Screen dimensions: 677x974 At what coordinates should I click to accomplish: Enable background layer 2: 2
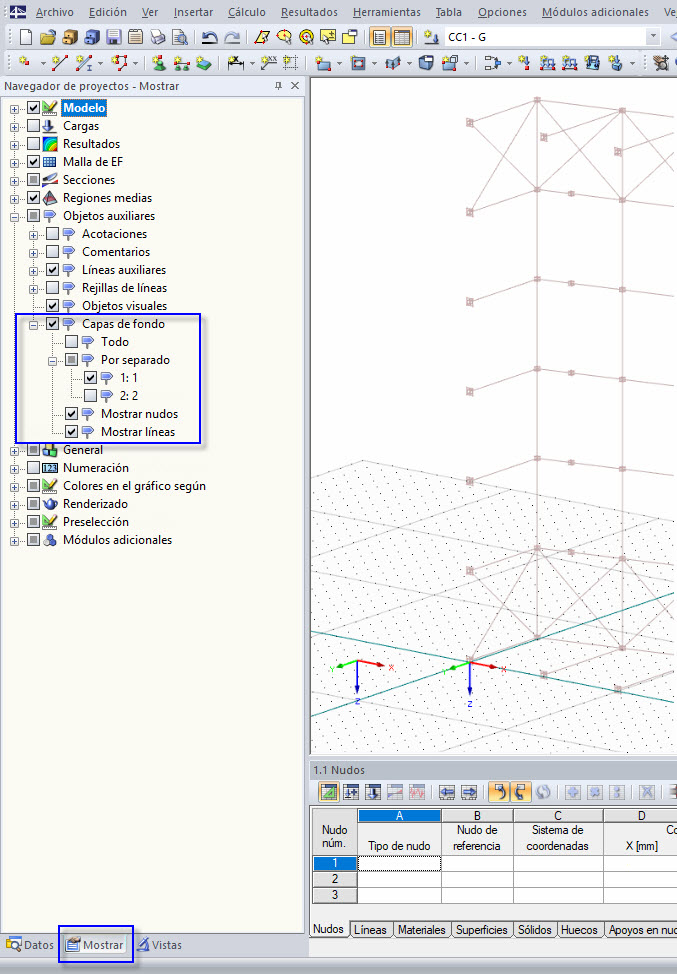tap(91, 396)
